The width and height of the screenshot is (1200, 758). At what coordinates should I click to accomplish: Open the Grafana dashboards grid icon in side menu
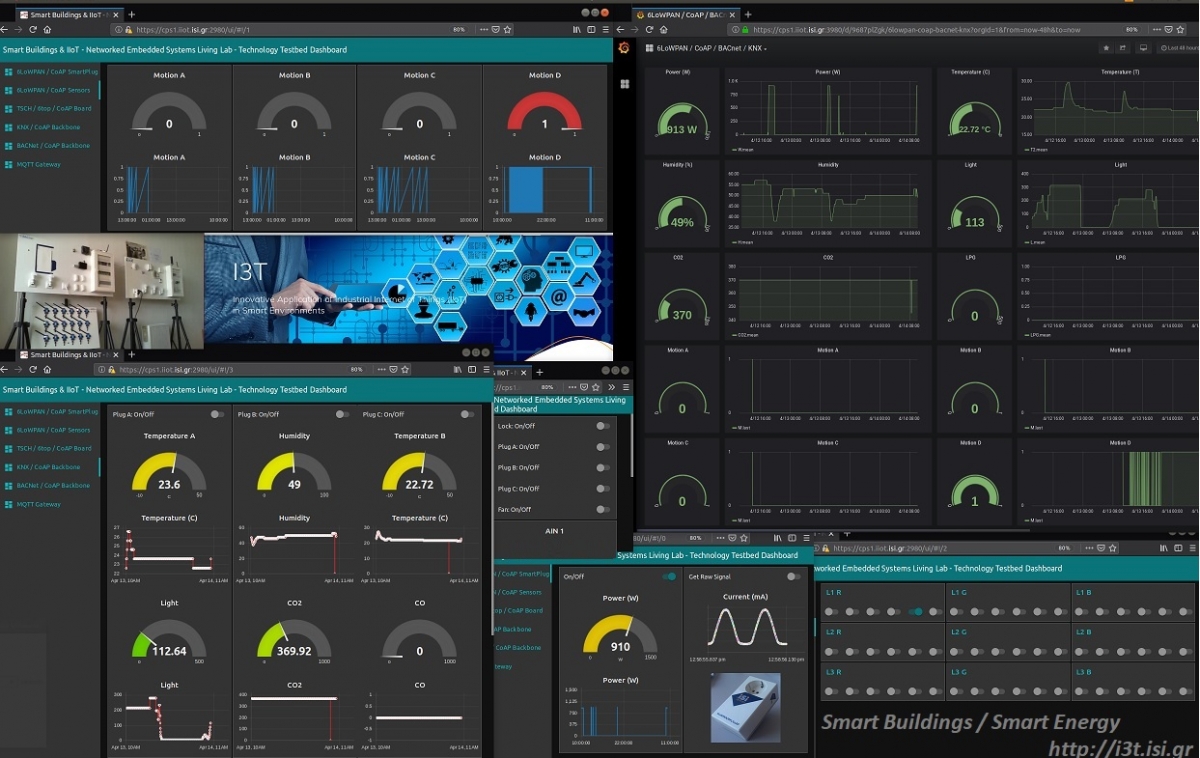point(624,84)
